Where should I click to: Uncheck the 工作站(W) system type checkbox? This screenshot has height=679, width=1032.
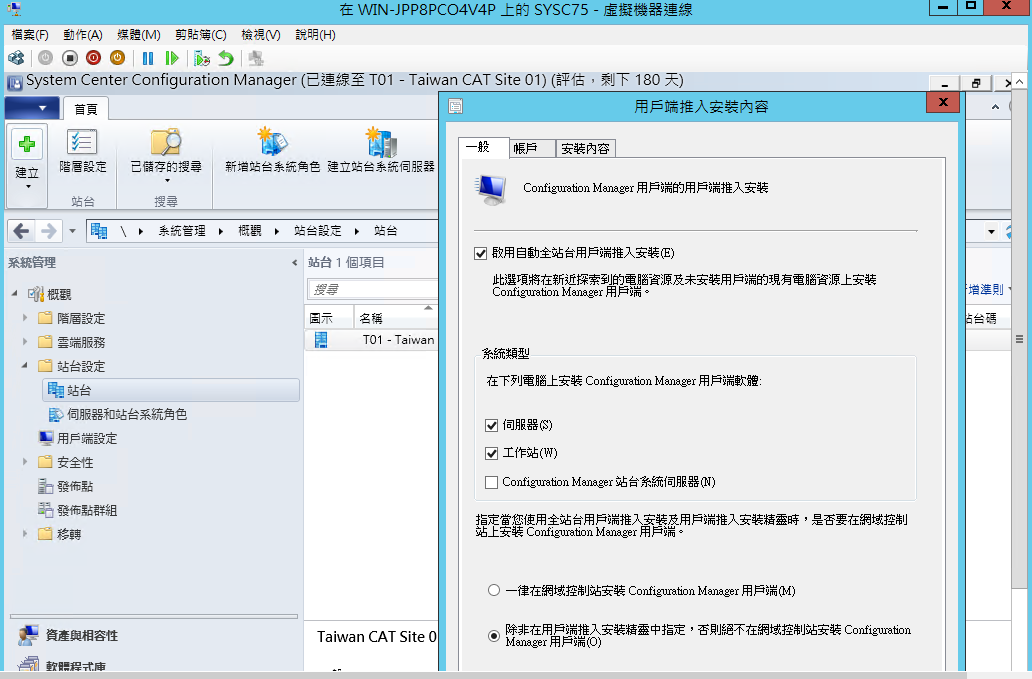pos(492,453)
